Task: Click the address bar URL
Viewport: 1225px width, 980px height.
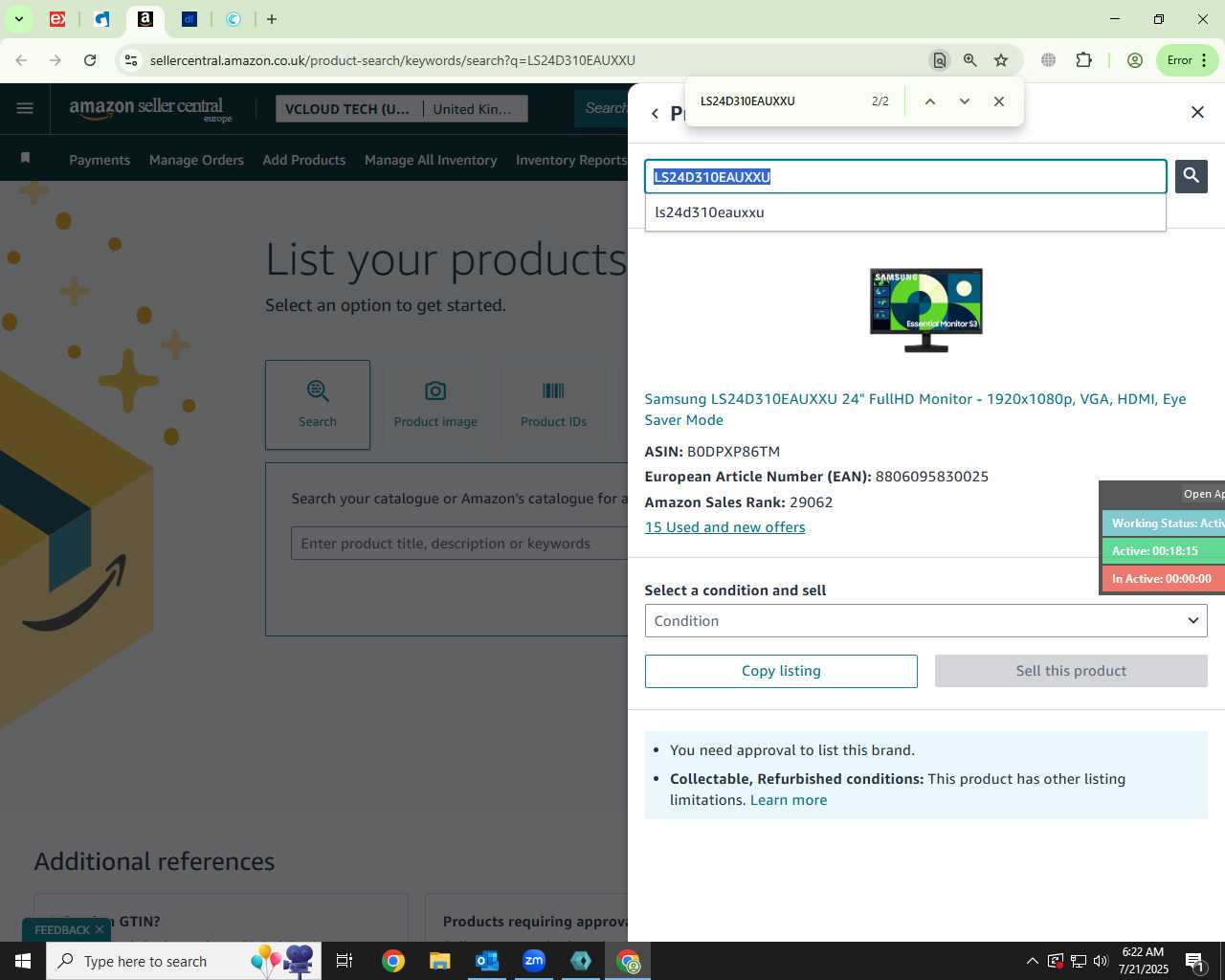Action: point(392,60)
